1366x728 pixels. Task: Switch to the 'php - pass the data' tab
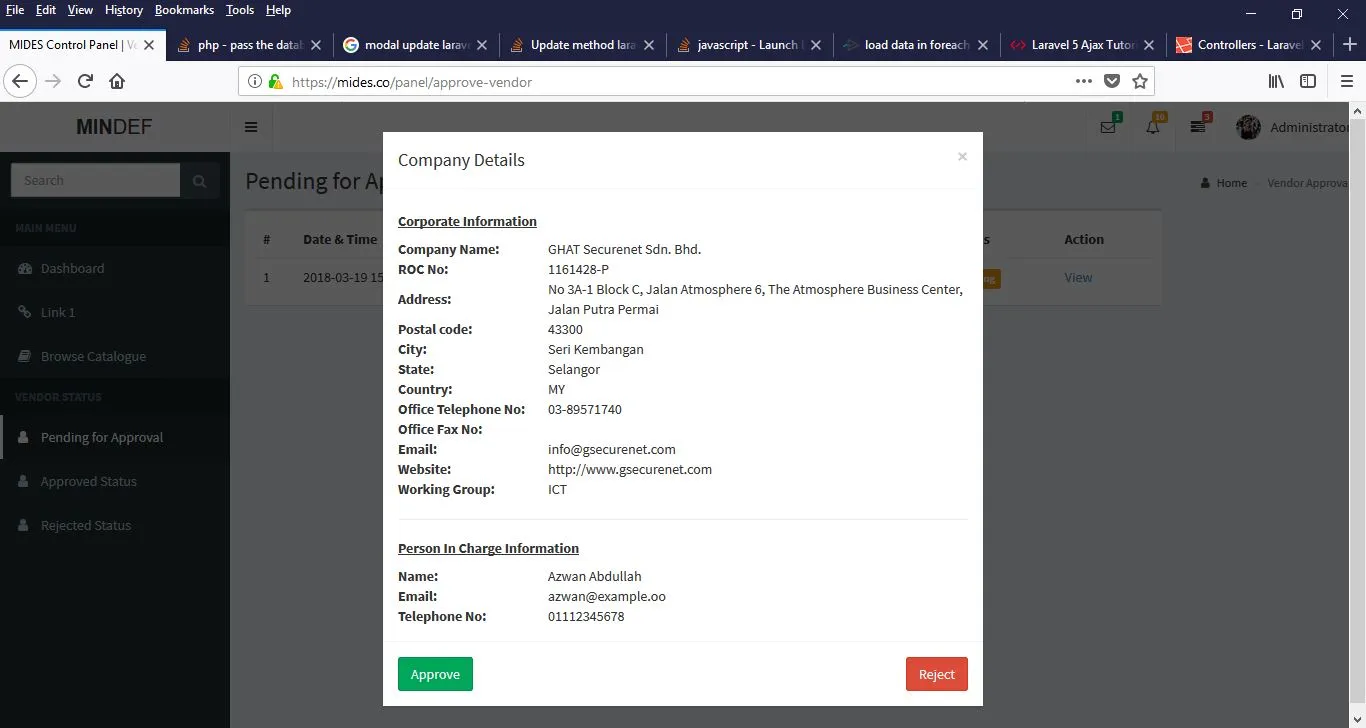pyautogui.click(x=250, y=45)
